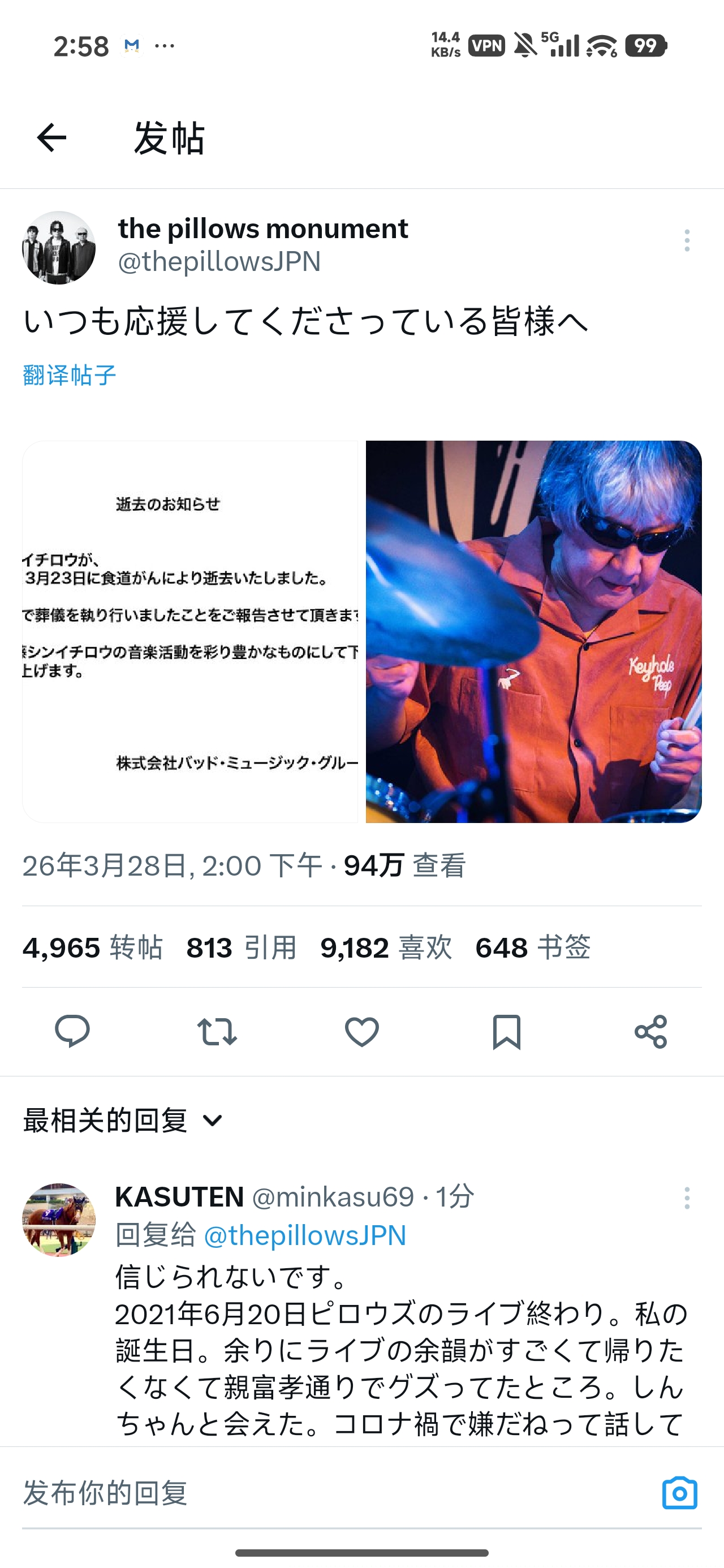Image resolution: width=724 pixels, height=1568 pixels.
Task: Click the 翻译帖子 translate link
Action: point(70,375)
